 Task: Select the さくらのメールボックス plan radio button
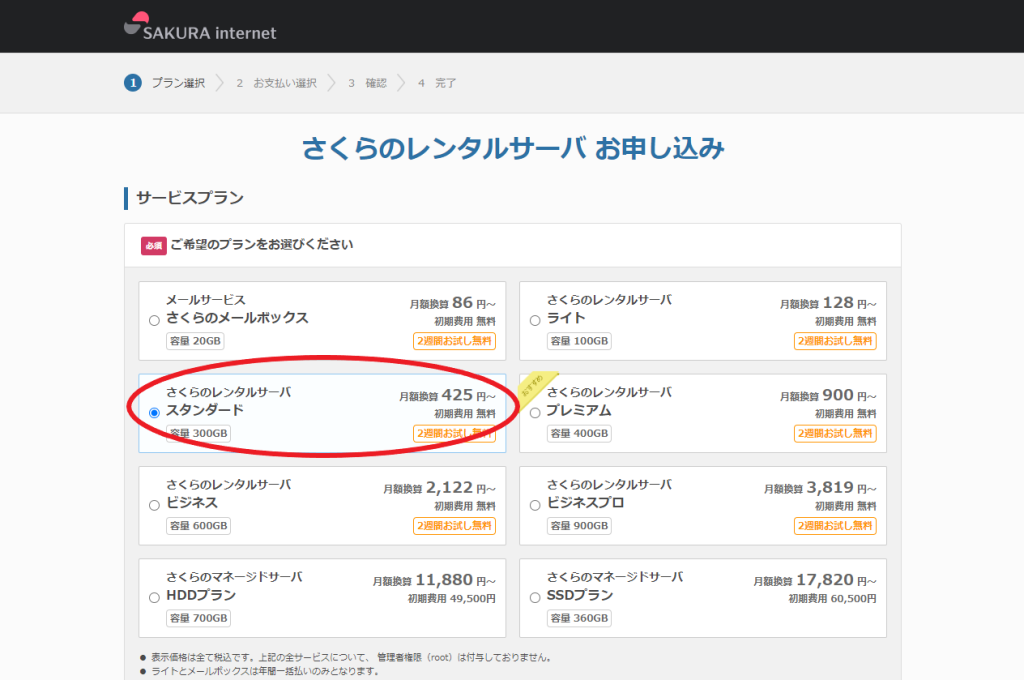tap(154, 321)
